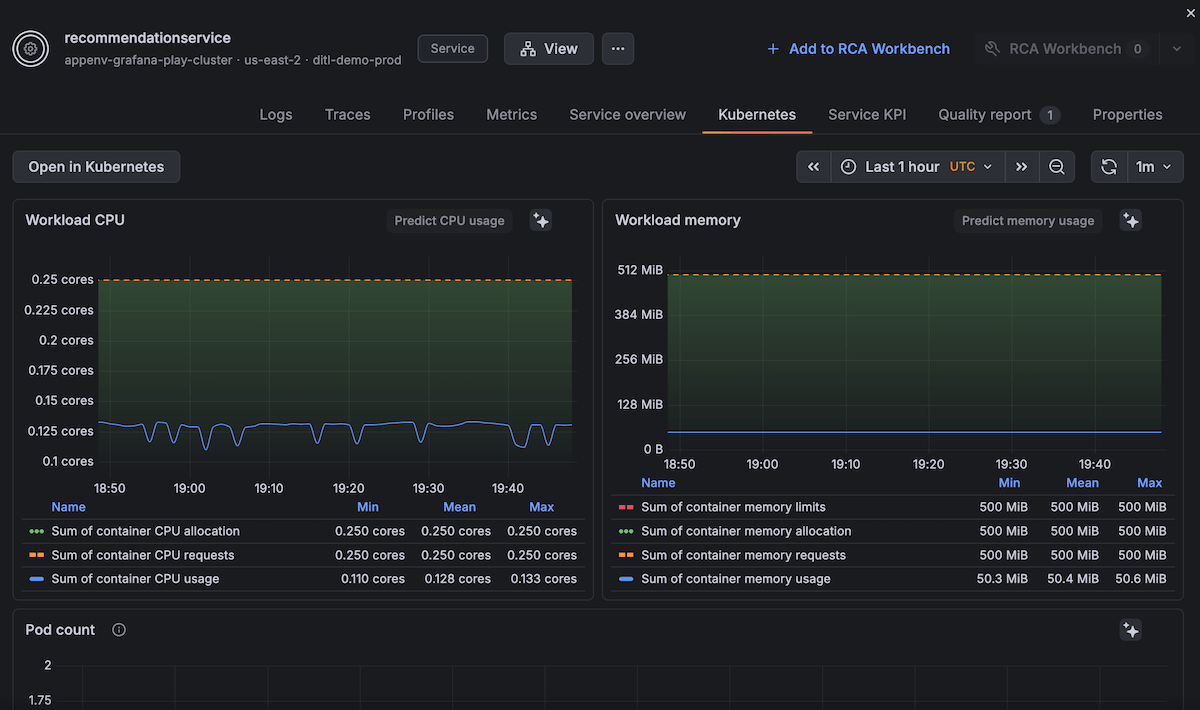Click the refresh dashboard icon
1200x710 pixels.
[x=1108, y=166]
